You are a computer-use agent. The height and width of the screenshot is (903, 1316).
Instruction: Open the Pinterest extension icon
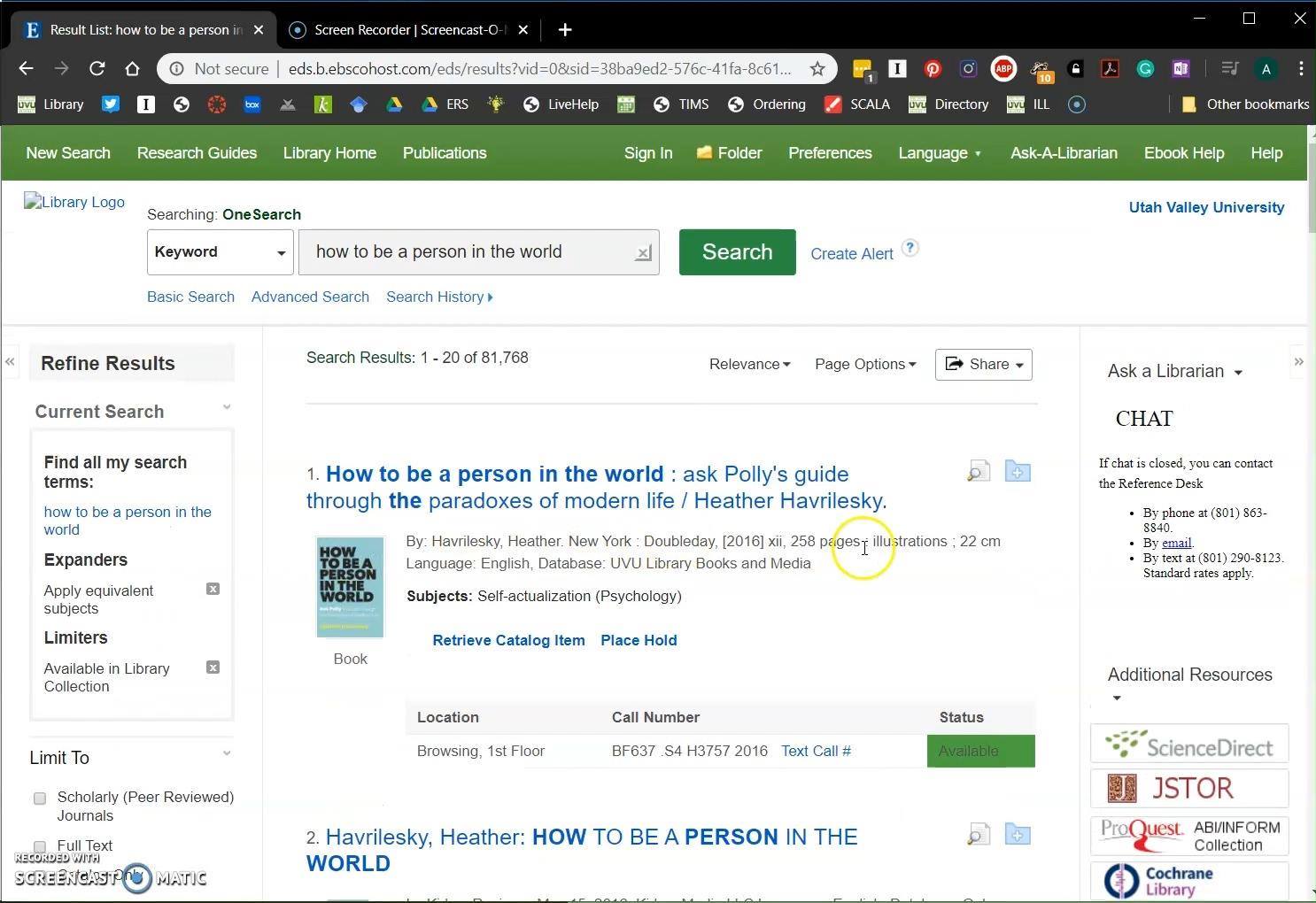click(x=933, y=68)
